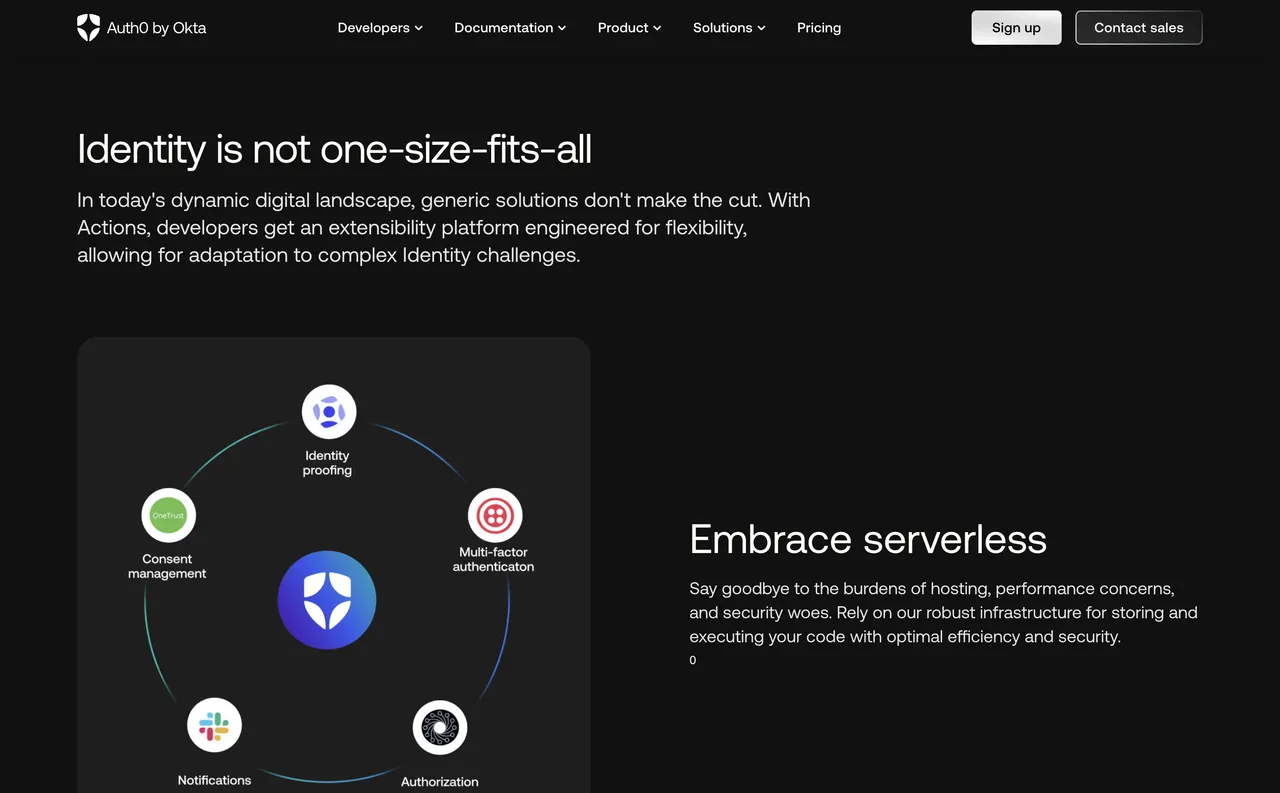The image size is (1280, 793).
Task: Open the Product dropdown in the navbar
Action: [629, 27]
